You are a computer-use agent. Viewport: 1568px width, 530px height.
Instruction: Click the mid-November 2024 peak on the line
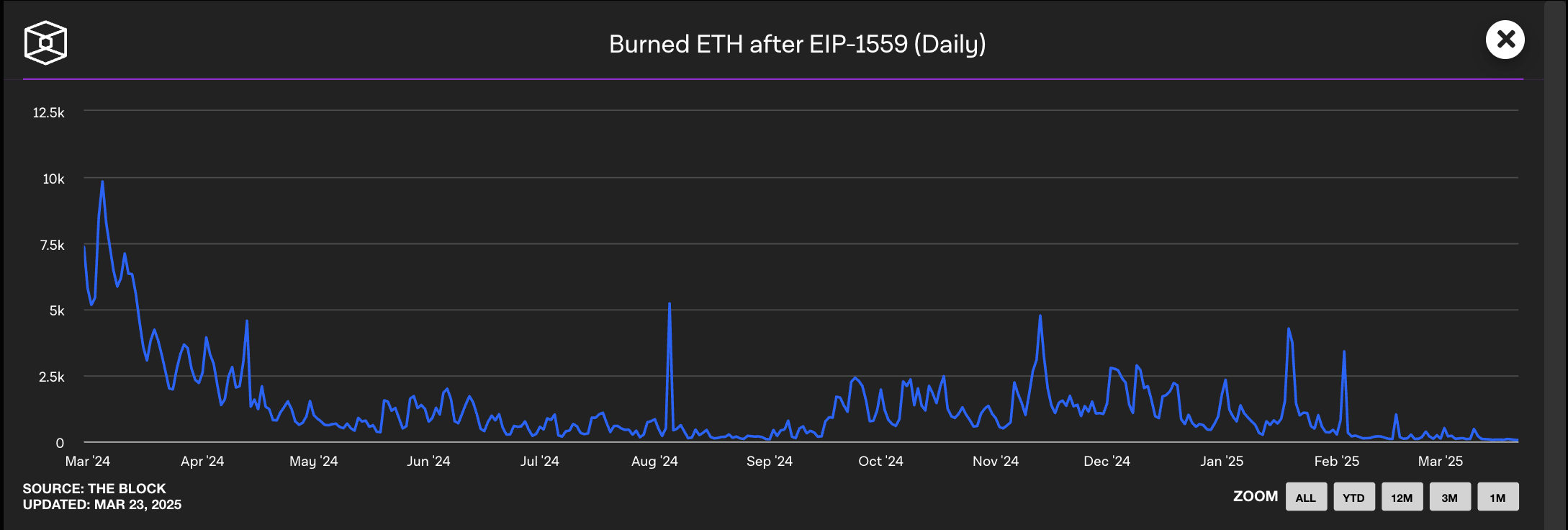tap(1040, 315)
